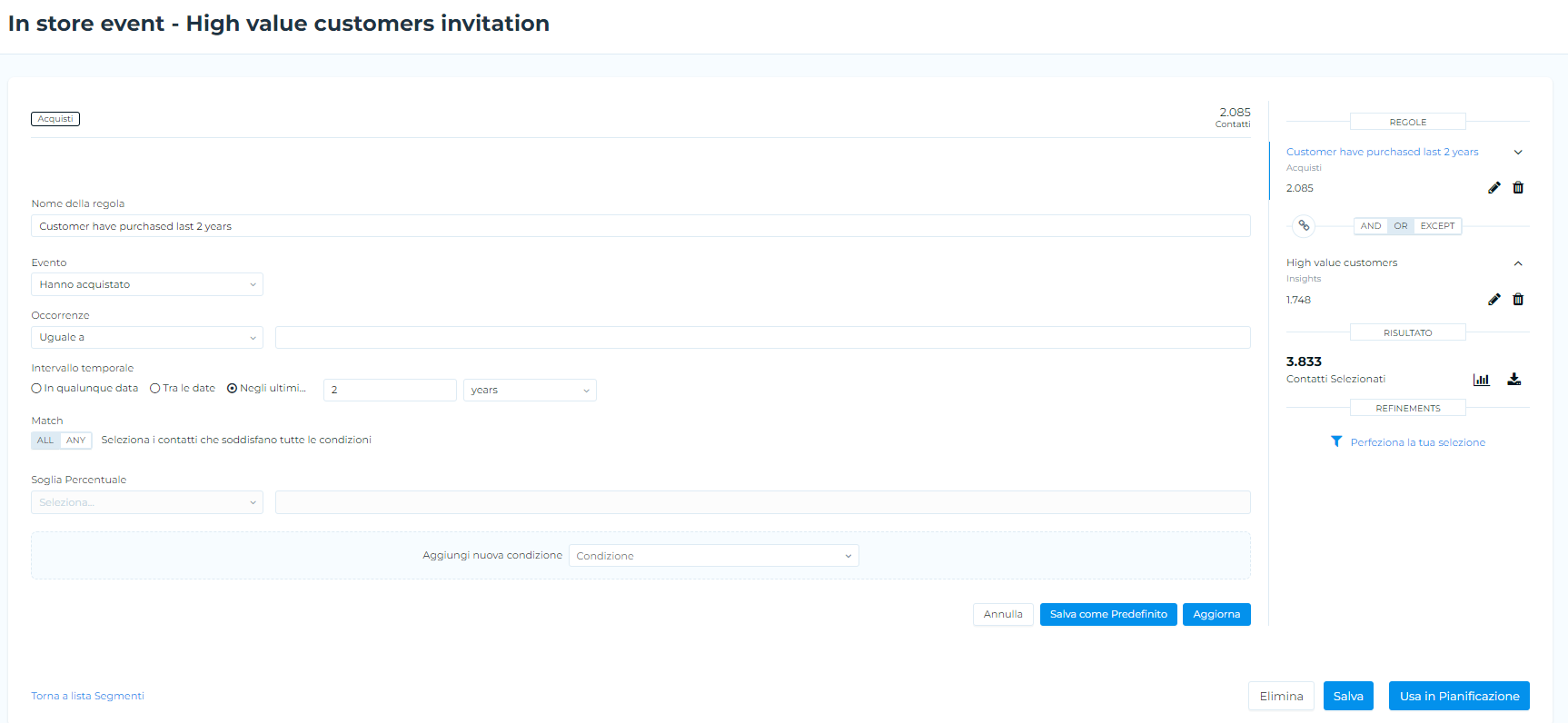Download the selected contacts
Image resolution: width=1568 pixels, height=723 pixels.
click(x=1514, y=379)
